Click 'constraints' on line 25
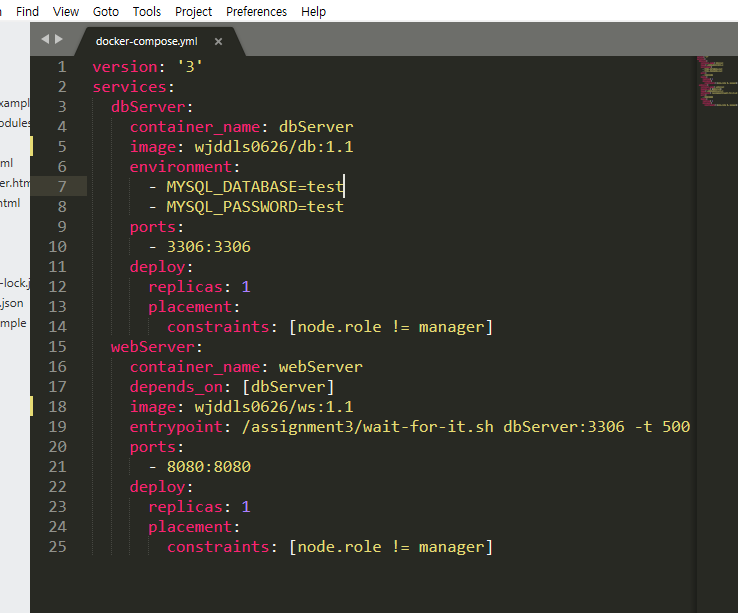 [218, 547]
